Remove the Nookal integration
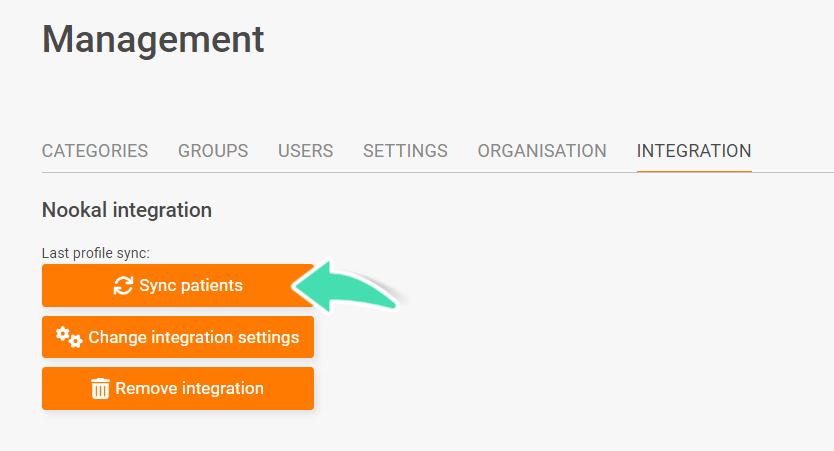Viewport: 834px width, 451px height. (x=178, y=388)
